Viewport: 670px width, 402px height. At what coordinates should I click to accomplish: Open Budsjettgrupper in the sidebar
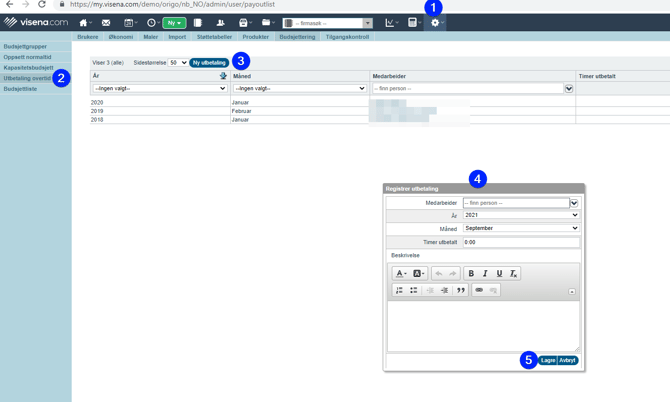25,47
